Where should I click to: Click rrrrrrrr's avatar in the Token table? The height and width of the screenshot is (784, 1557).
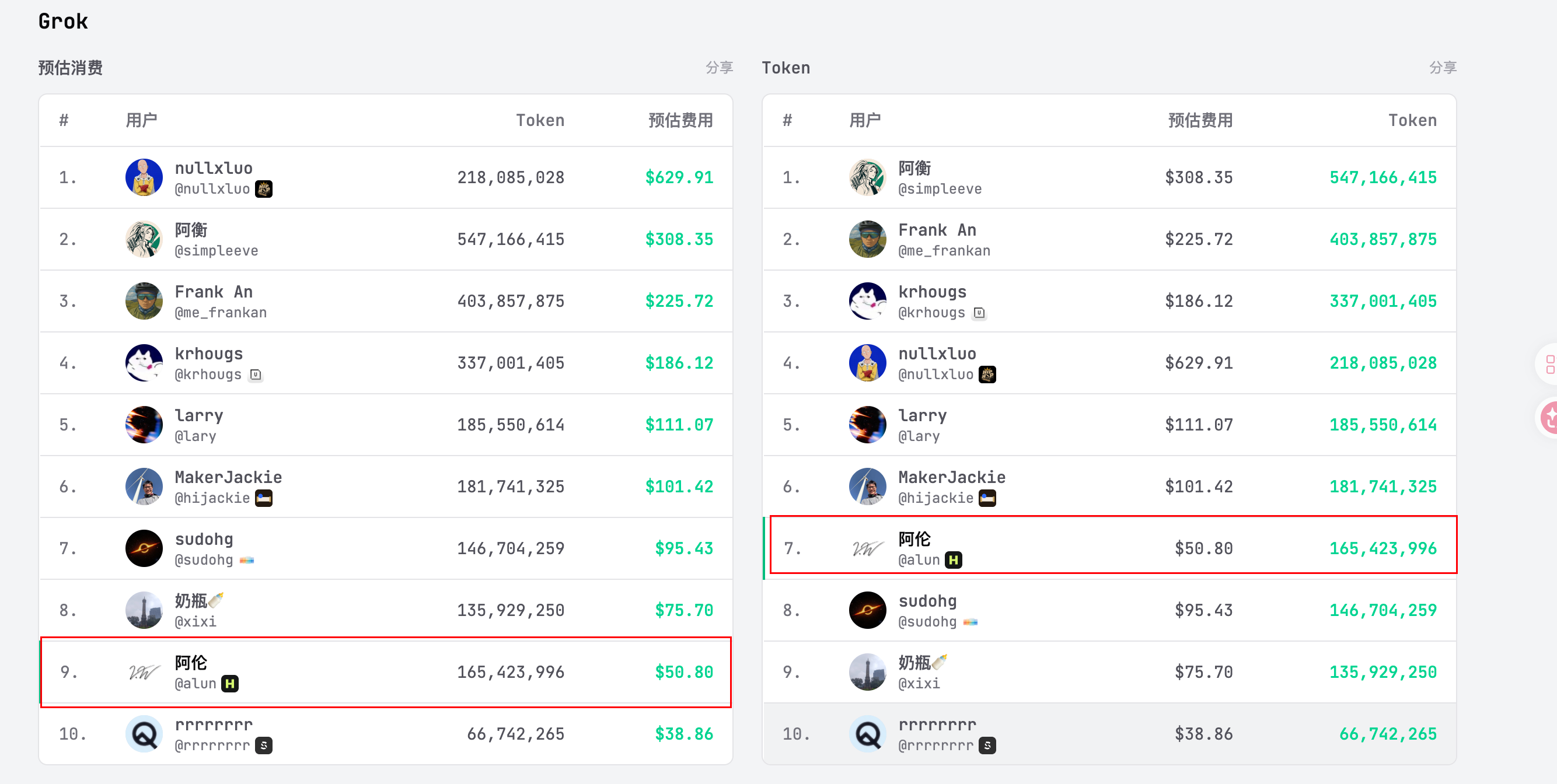[867, 734]
